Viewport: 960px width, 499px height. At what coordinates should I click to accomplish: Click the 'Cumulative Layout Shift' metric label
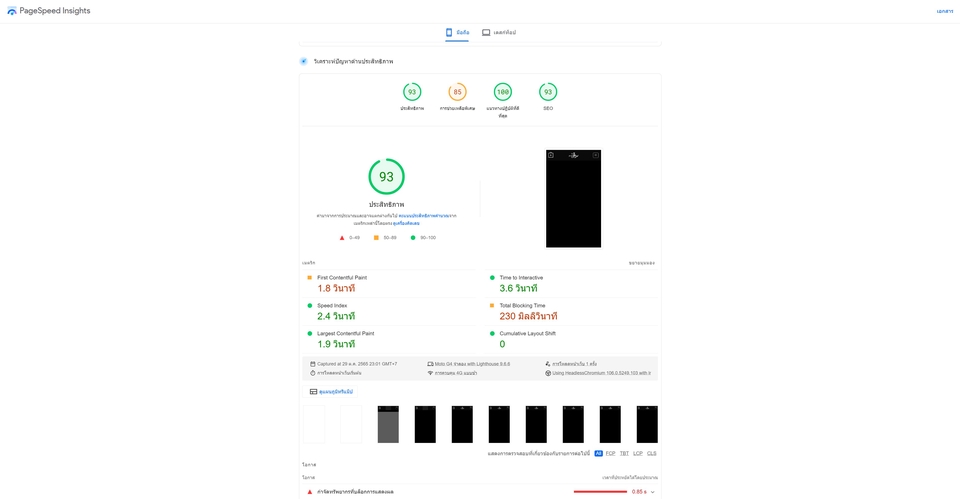click(527, 334)
